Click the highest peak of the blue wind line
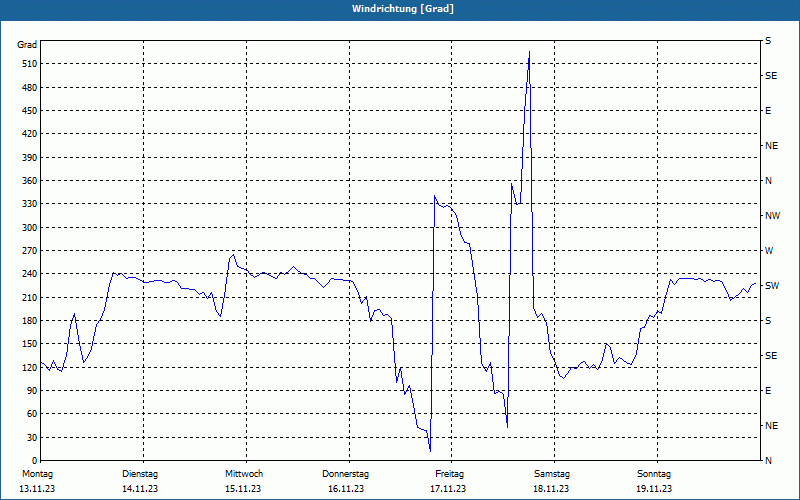The image size is (800, 500). tap(529, 52)
